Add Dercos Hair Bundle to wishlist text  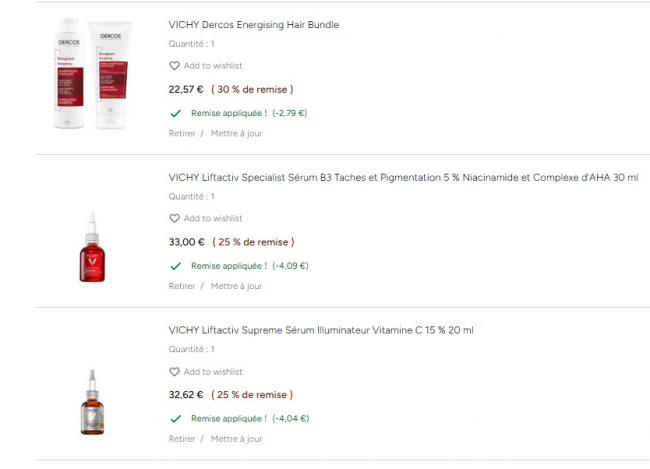tap(213, 66)
